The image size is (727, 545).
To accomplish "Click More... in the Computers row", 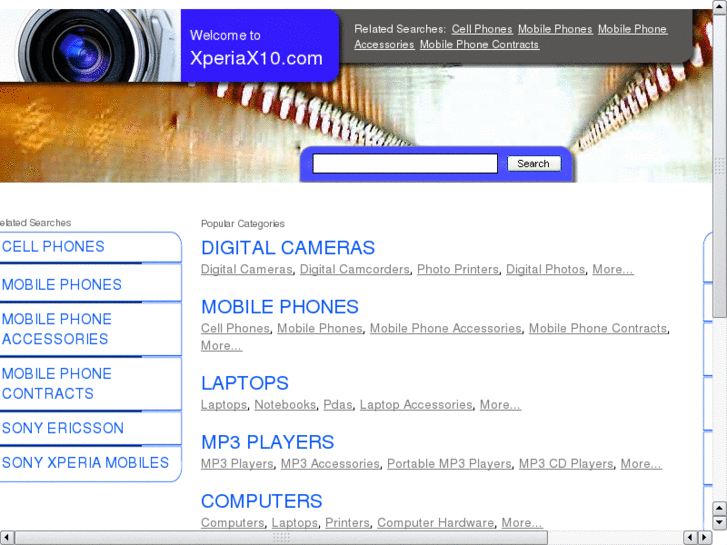I will [x=522, y=523].
